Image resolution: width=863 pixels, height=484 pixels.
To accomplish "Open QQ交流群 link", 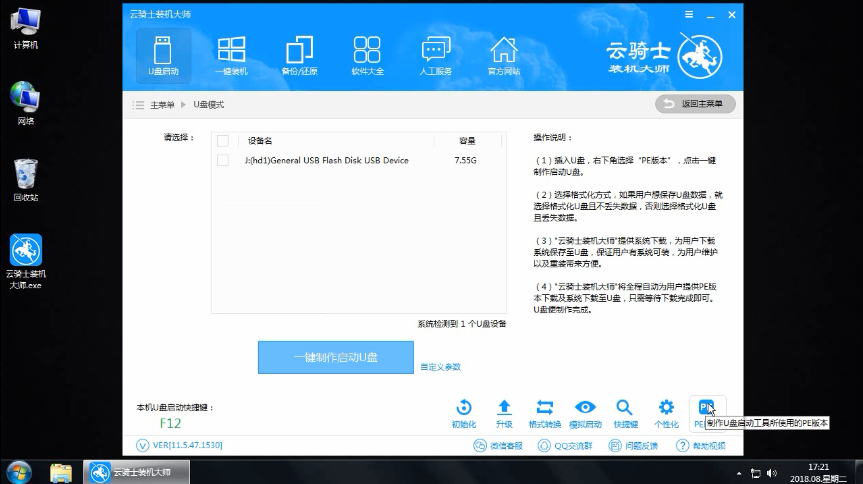I will pos(565,445).
